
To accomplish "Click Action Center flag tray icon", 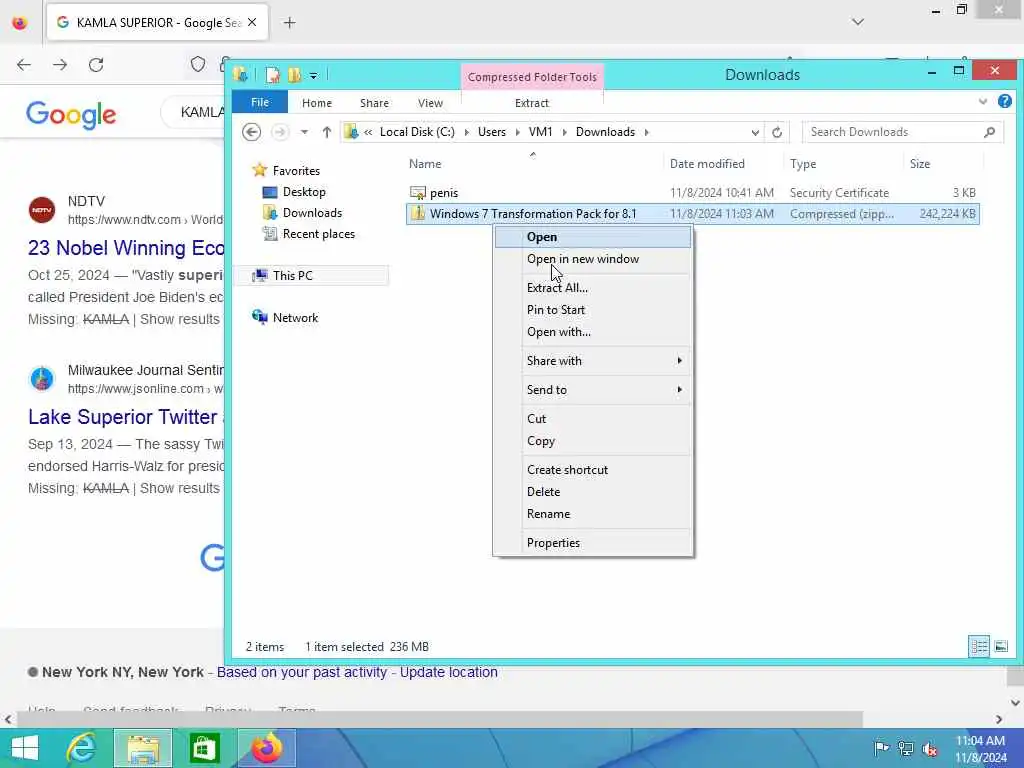I will (881, 748).
